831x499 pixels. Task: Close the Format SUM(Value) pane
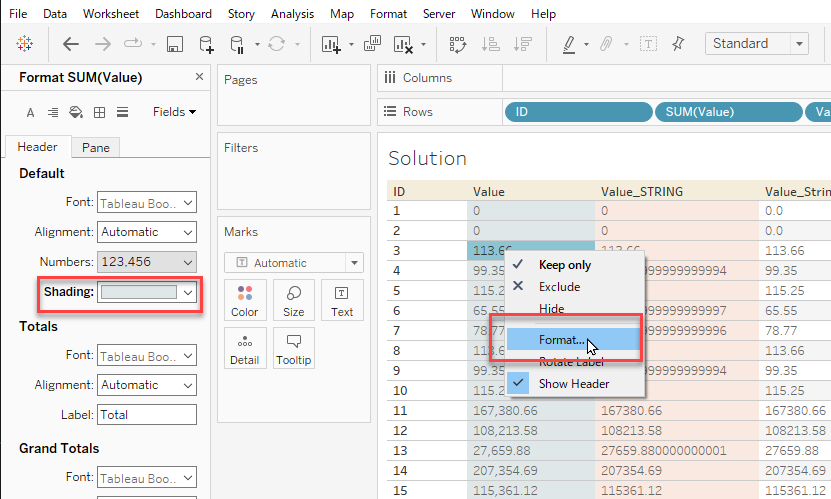(x=199, y=77)
